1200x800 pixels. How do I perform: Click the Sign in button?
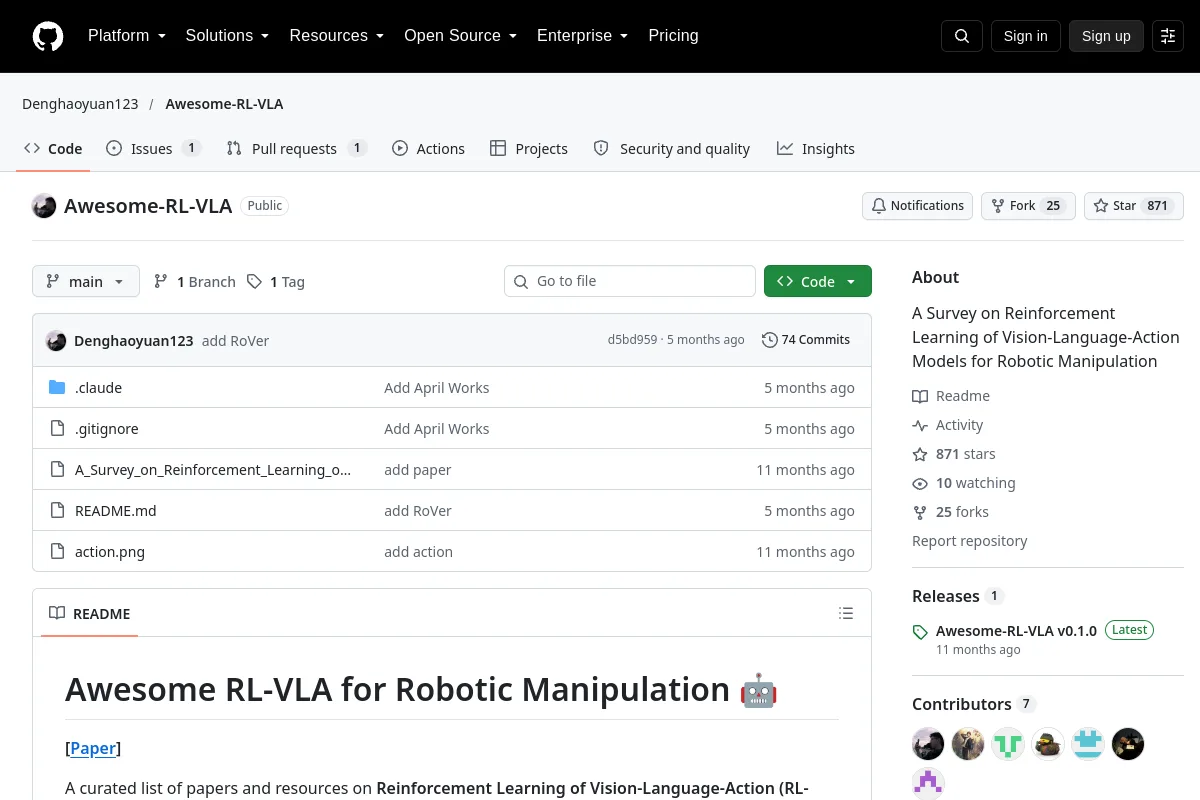1025,36
